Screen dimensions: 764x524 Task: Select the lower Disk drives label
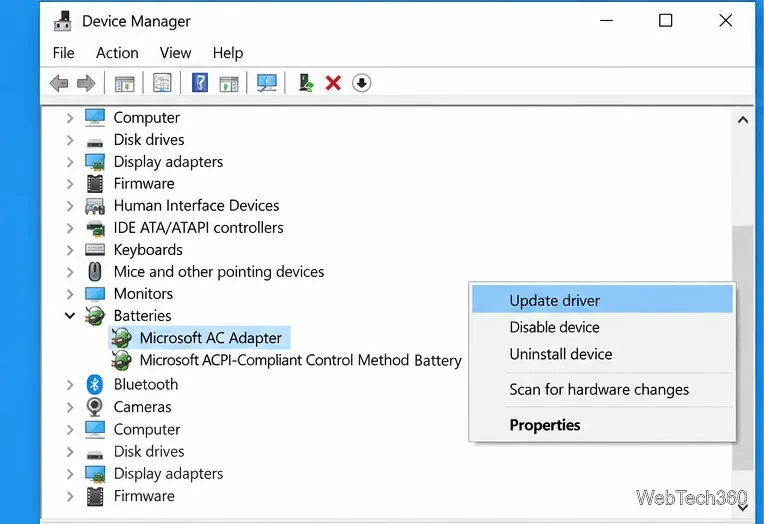pos(149,451)
